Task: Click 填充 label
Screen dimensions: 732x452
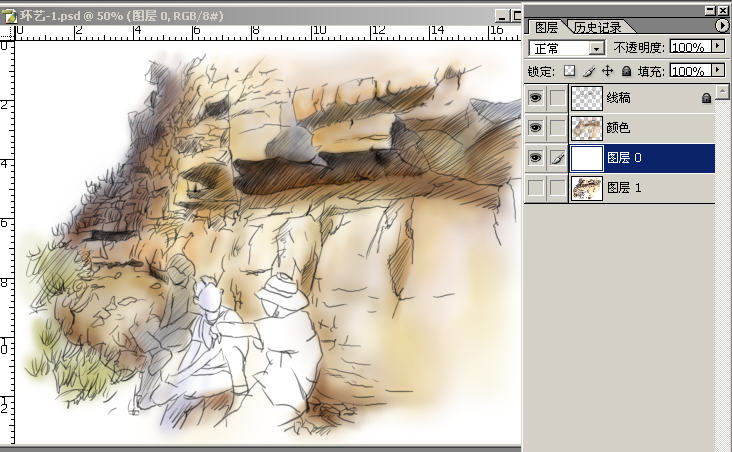Action: point(651,71)
